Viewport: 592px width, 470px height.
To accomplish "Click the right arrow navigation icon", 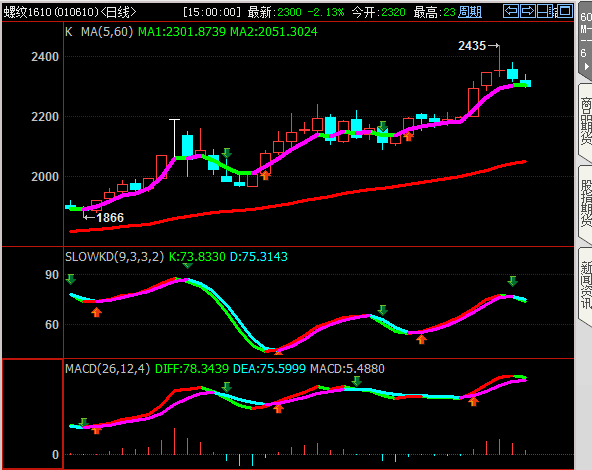I will point(527,11).
